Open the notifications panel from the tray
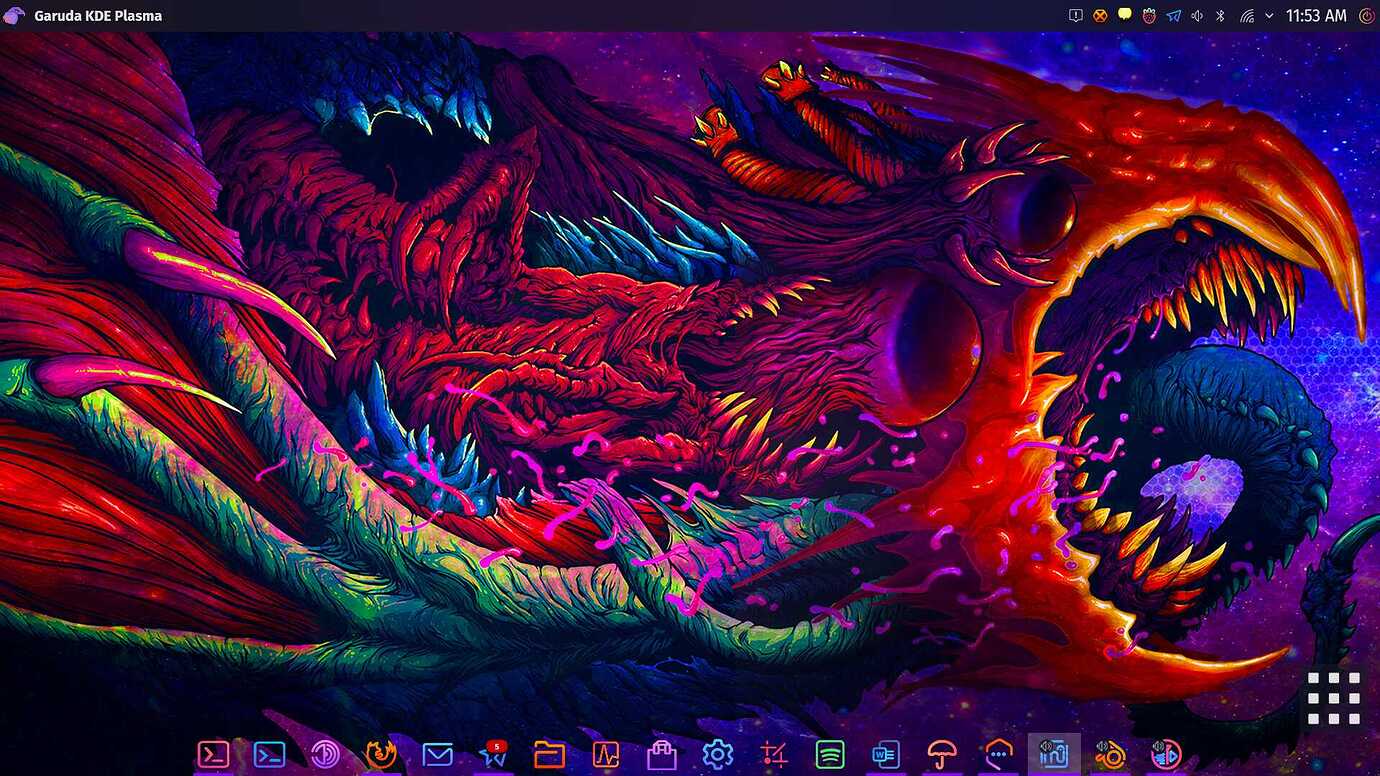 pos(1076,15)
